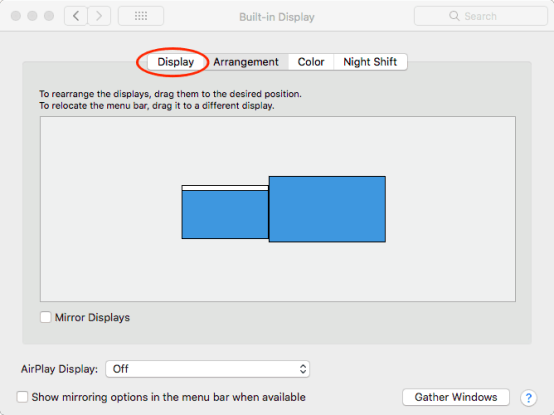Switch to the Arrangement tab
The image size is (554, 415).
[246, 62]
